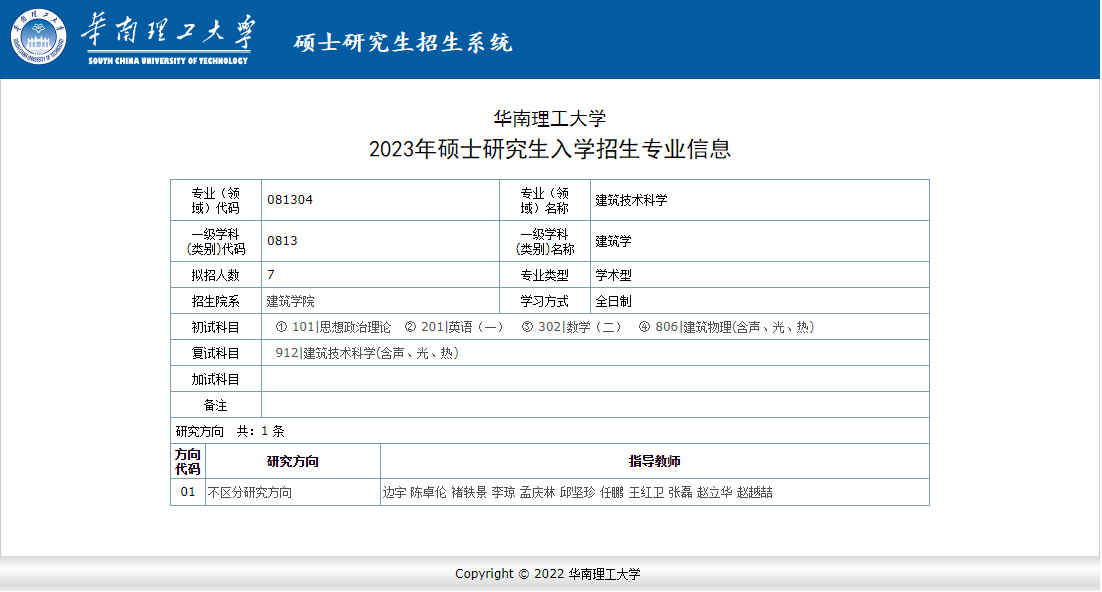Click the 学习方式 label cell

point(545,301)
